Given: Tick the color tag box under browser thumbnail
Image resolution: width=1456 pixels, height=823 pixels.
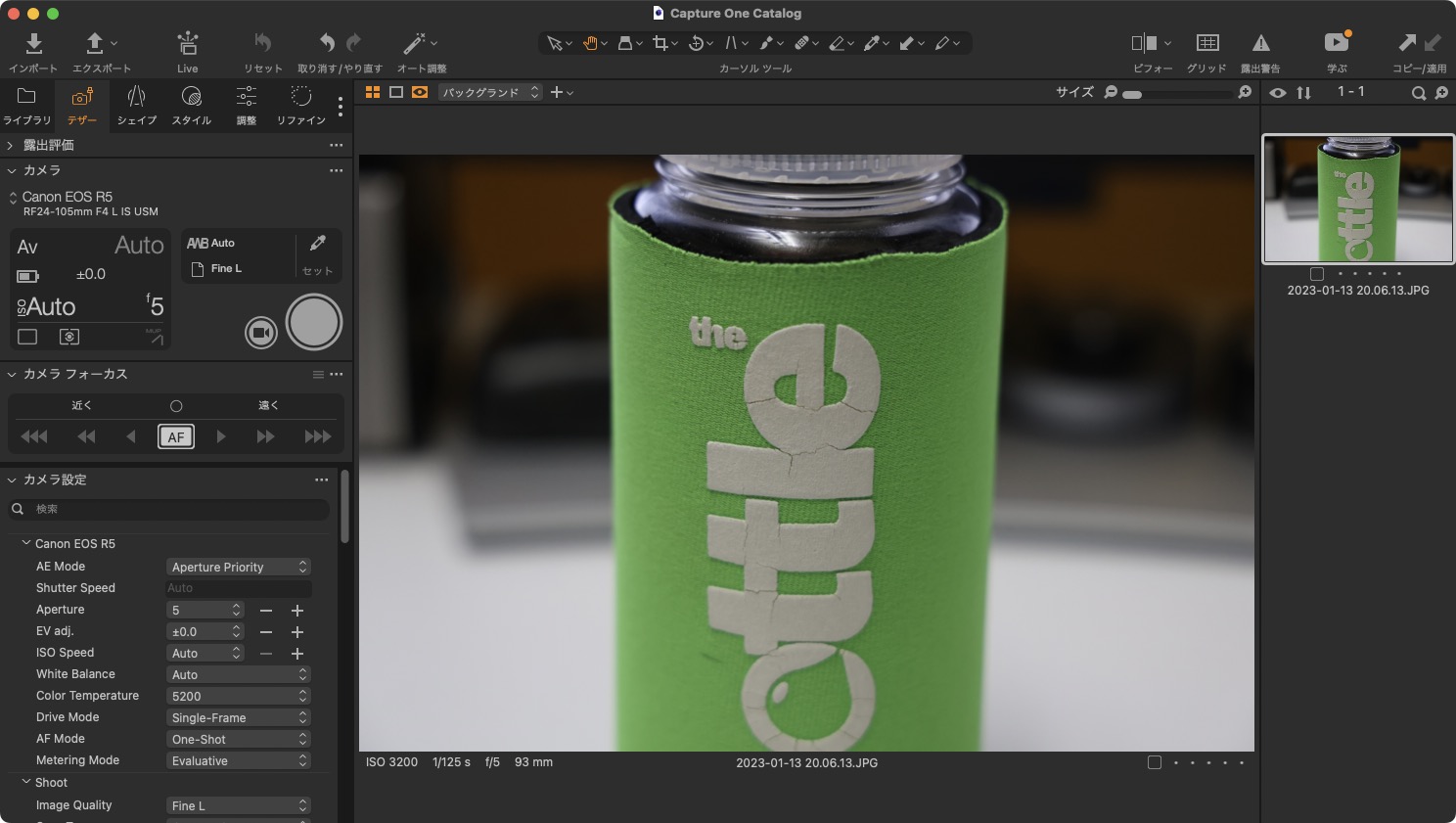Looking at the screenshot, I should click(x=1317, y=274).
